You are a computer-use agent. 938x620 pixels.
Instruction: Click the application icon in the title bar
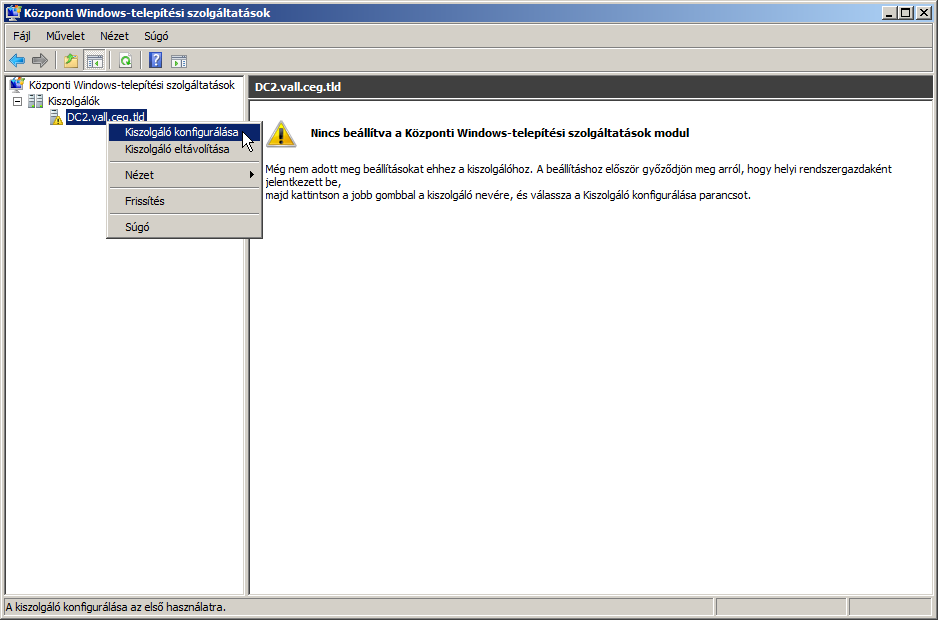(13, 13)
